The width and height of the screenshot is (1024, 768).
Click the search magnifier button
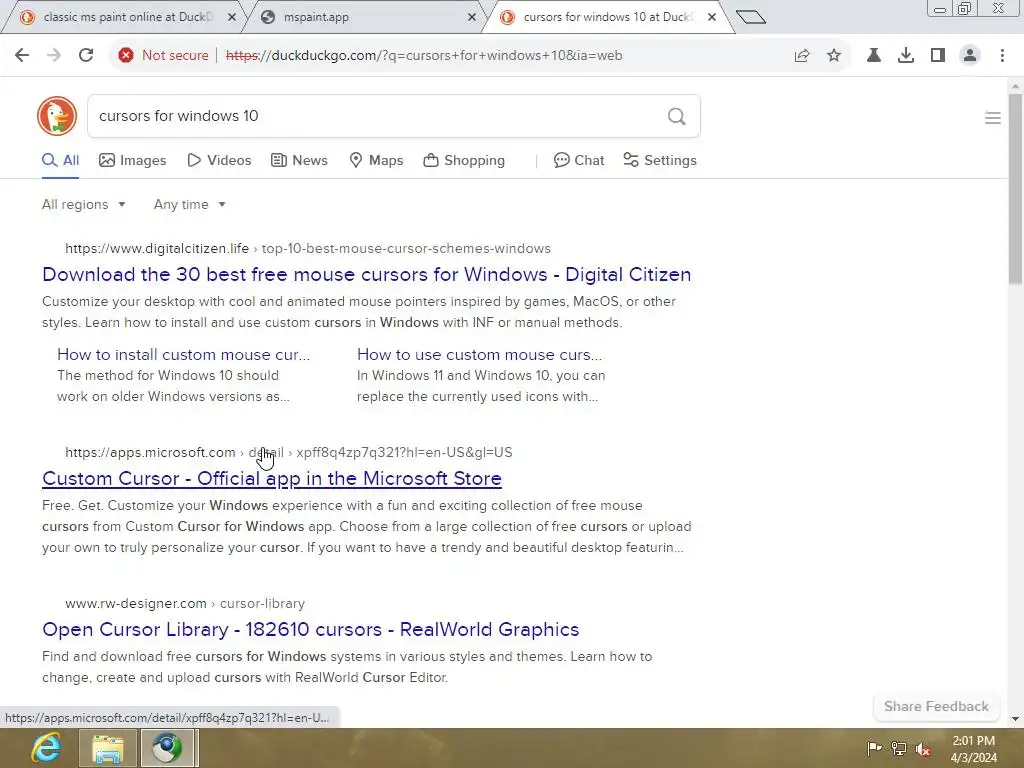coord(677,116)
